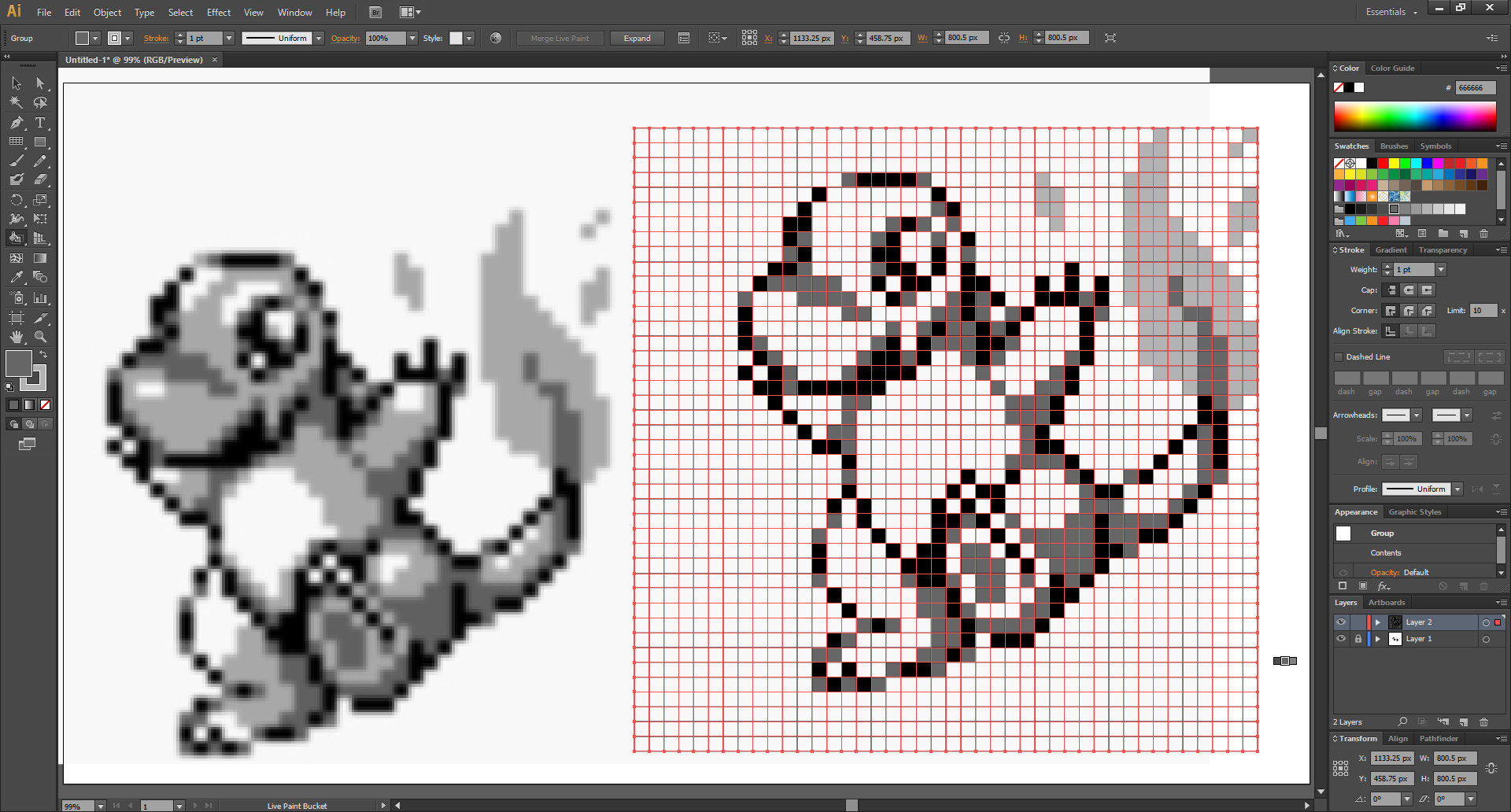The width and height of the screenshot is (1511, 812).
Task: Choose the Rotate tool
Action: 17,200
